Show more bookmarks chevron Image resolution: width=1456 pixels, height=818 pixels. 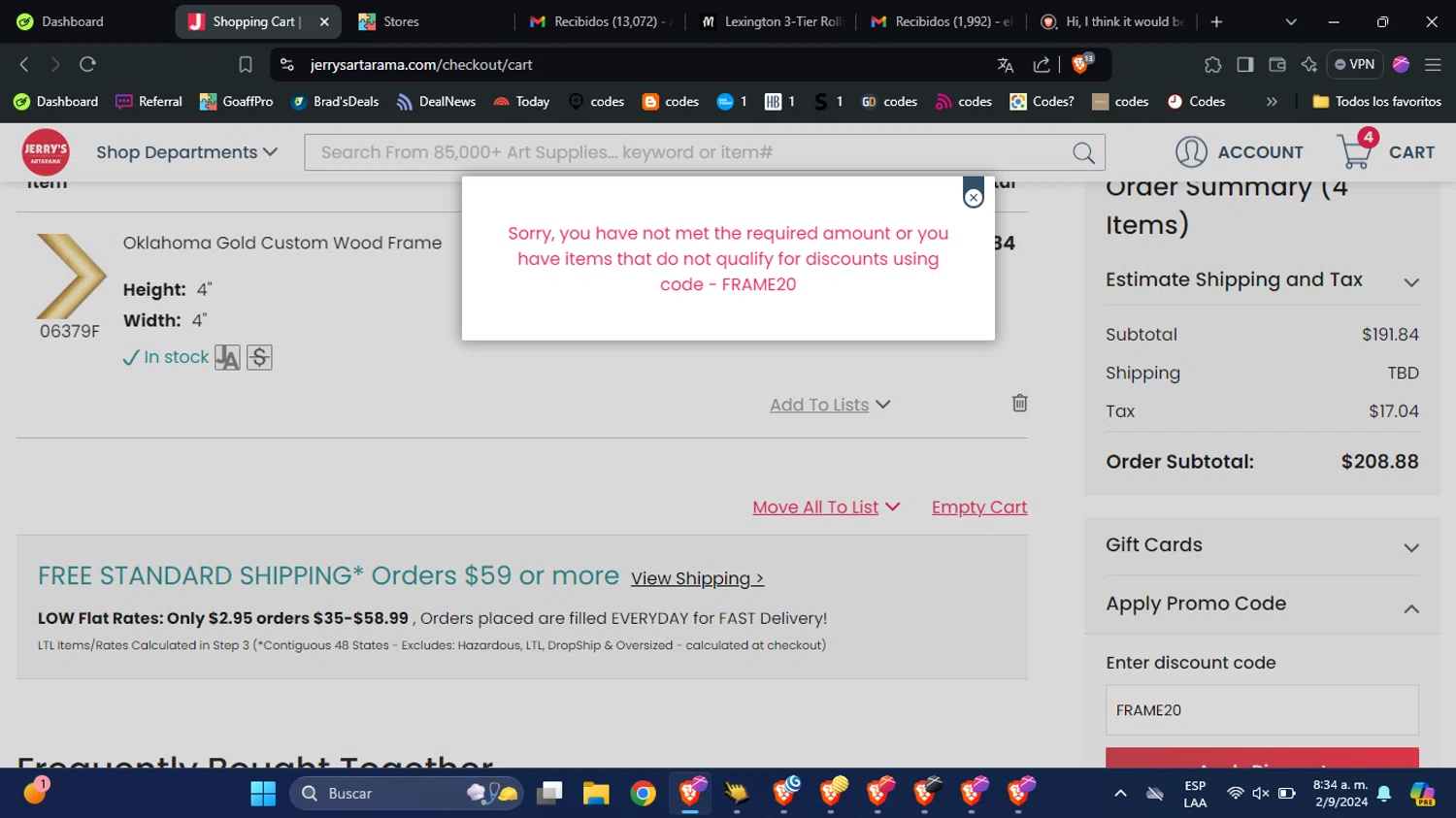pyautogui.click(x=1272, y=101)
